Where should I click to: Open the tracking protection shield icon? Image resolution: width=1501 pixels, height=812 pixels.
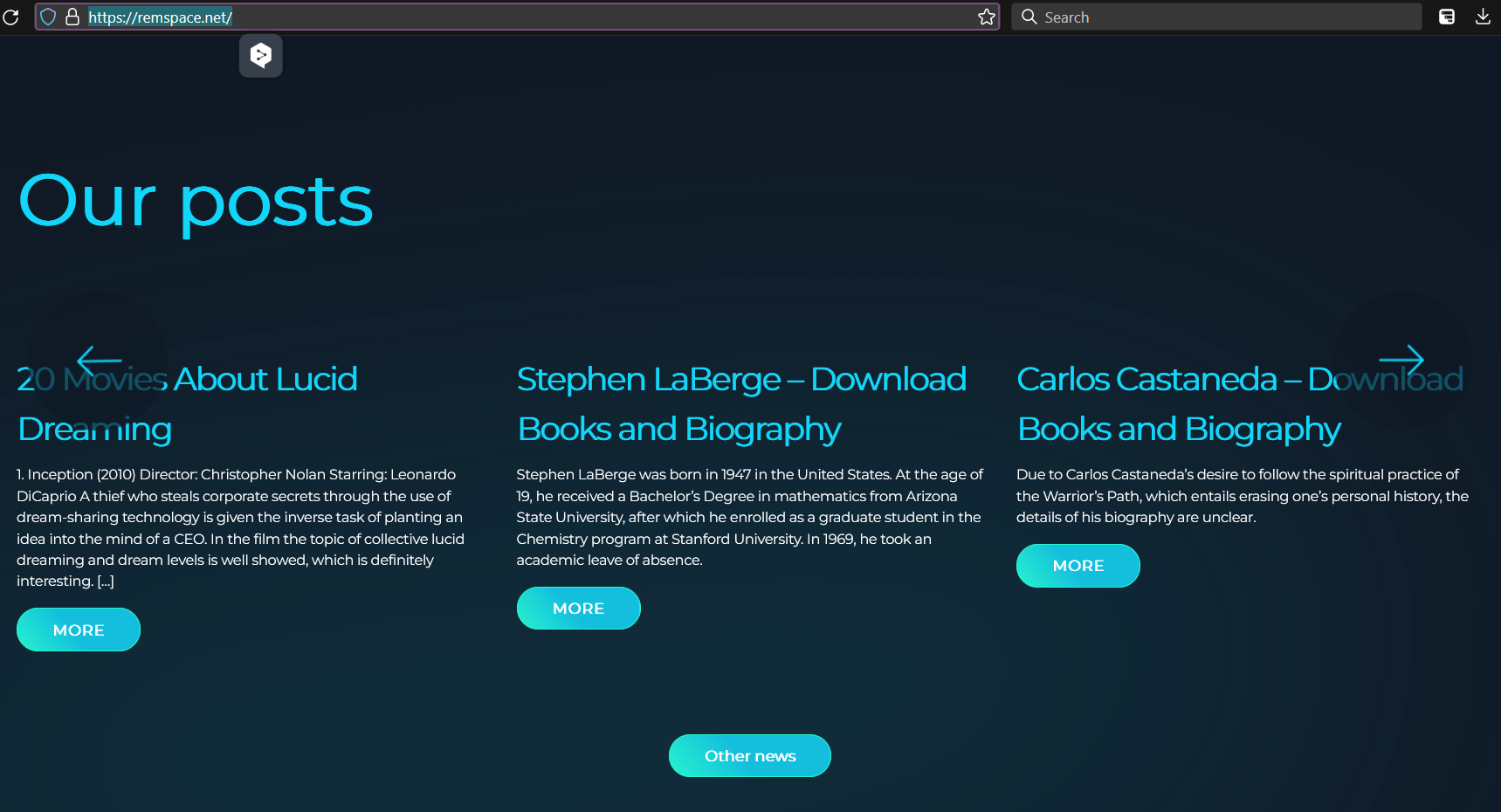click(49, 17)
